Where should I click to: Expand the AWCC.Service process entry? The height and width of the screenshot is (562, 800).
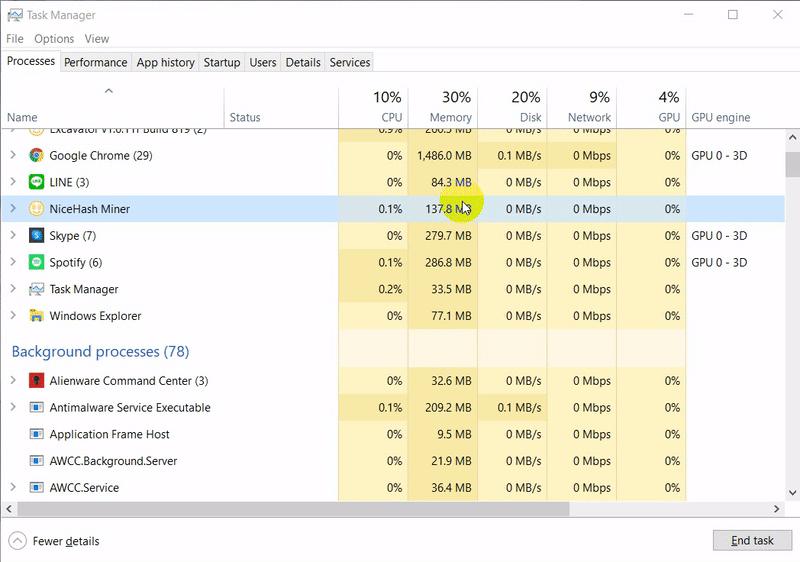click(13, 488)
